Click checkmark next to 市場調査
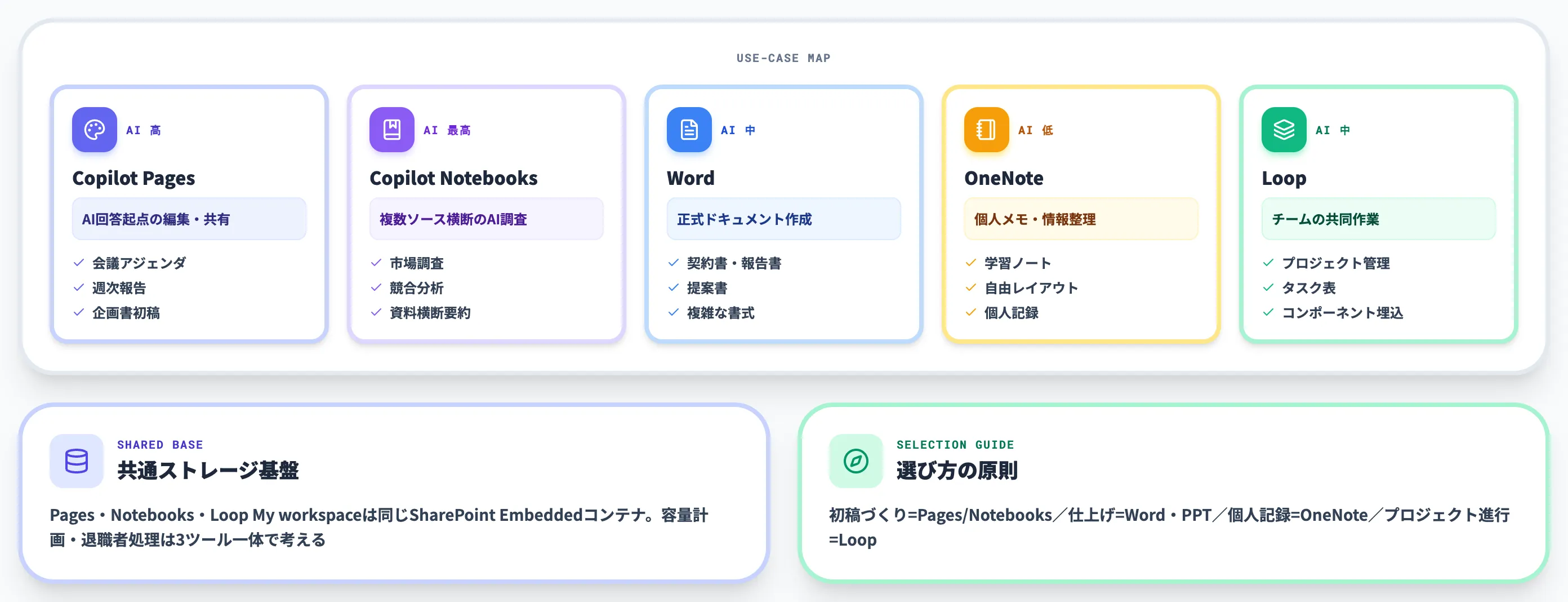 pyautogui.click(x=376, y=263)
